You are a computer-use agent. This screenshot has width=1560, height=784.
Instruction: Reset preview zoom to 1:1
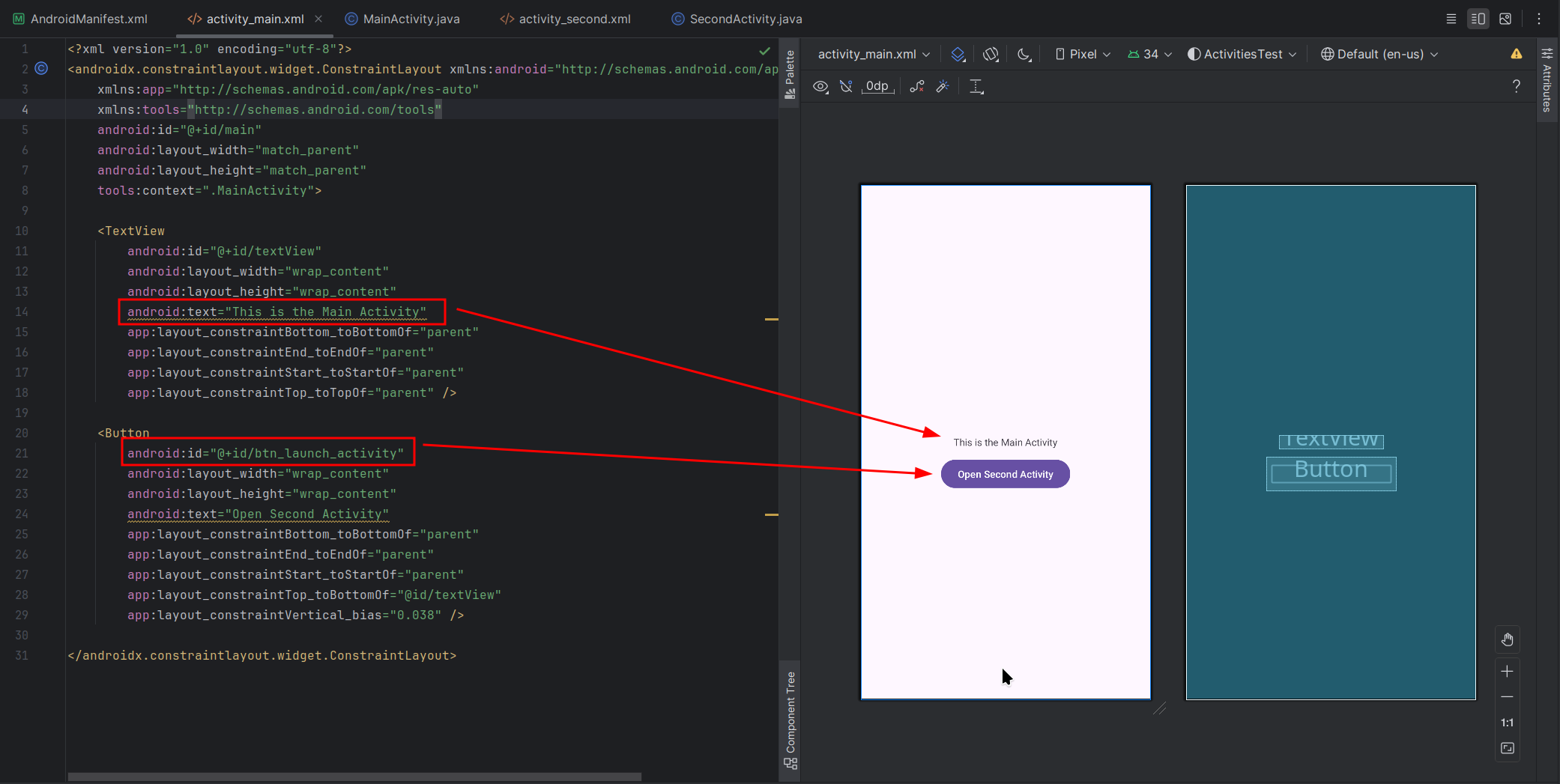1508,723
